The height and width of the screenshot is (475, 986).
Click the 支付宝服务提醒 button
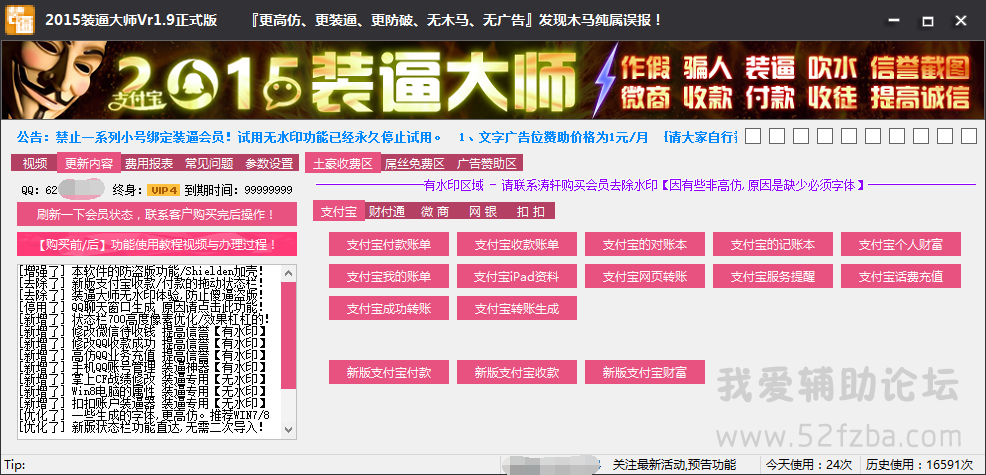(773, 276)
